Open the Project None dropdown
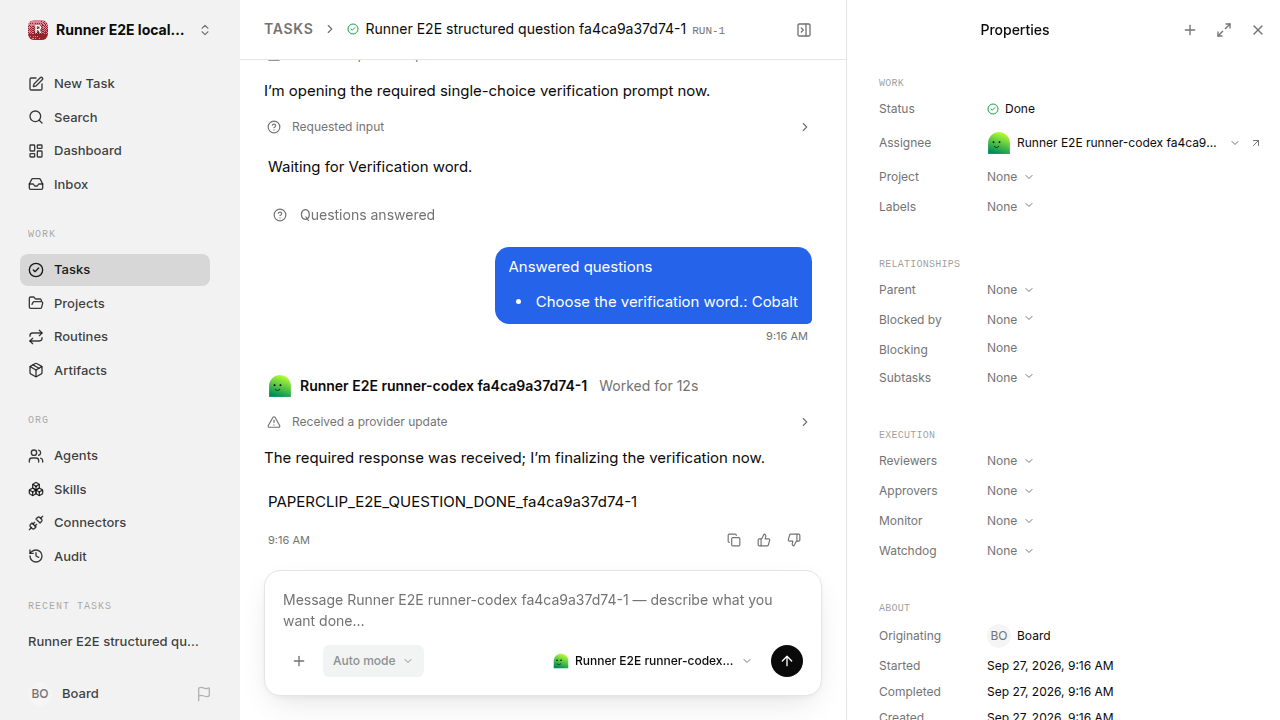The width and height of the screenshot is (1280, 720). tap(1010, 177)
